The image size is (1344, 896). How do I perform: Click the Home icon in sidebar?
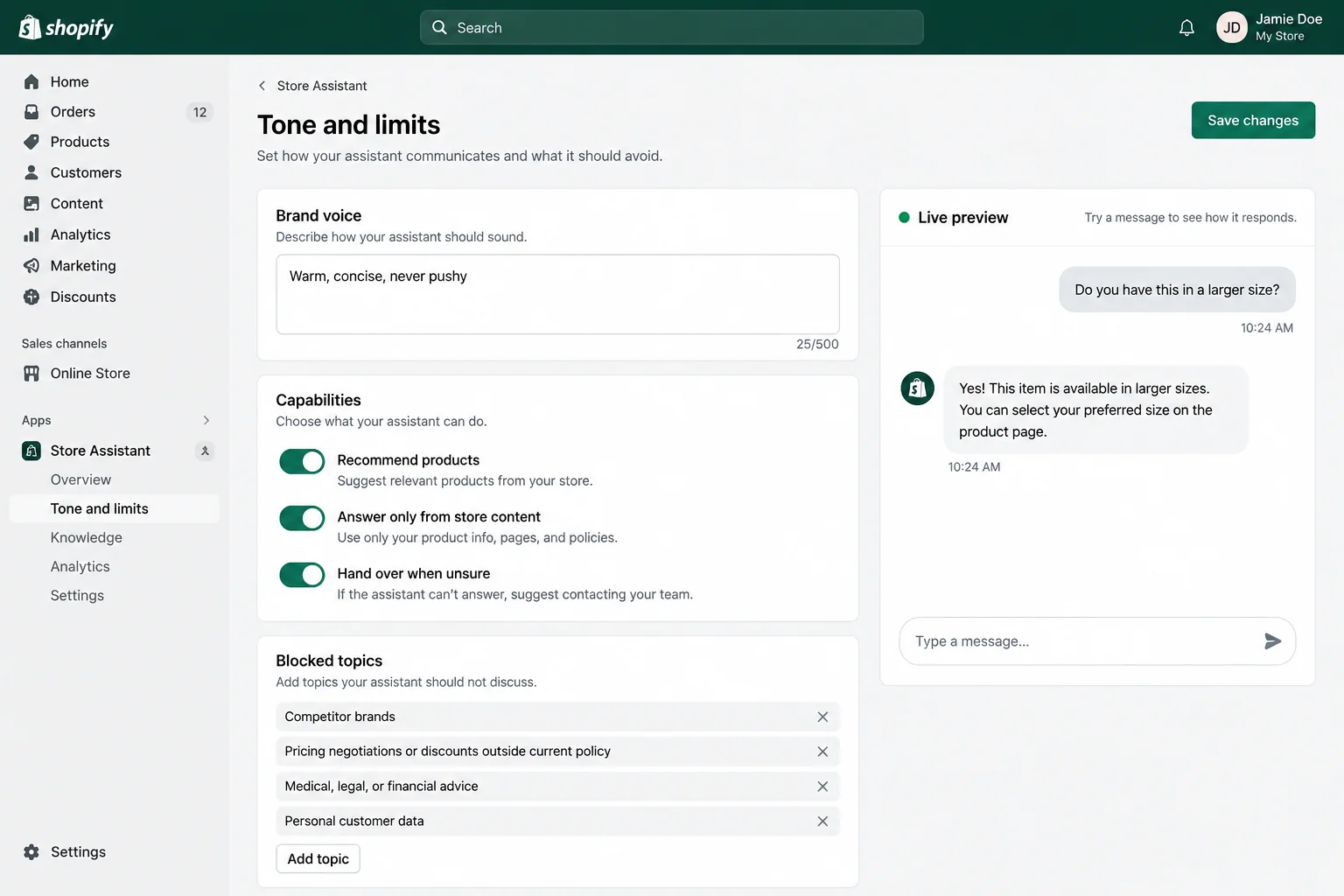(31, 81)
